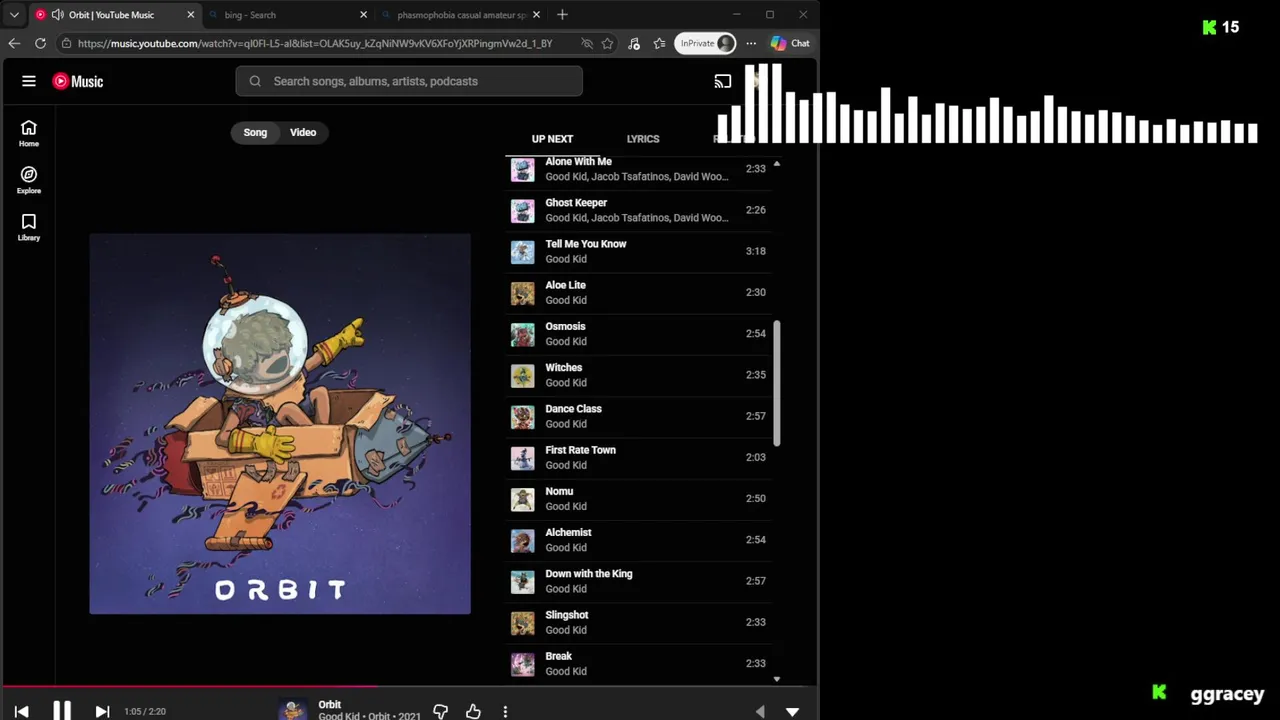Play Alone With Me from queue
Image resolution: width=1280 pixels, height=720 pixels.
pyautogui.click(x=638, y=169)
